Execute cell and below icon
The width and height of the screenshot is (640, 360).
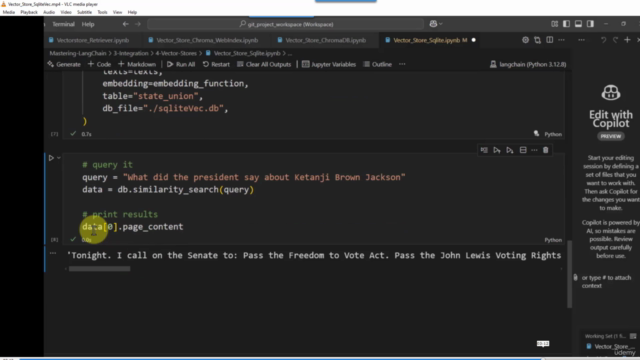(510, 150)
